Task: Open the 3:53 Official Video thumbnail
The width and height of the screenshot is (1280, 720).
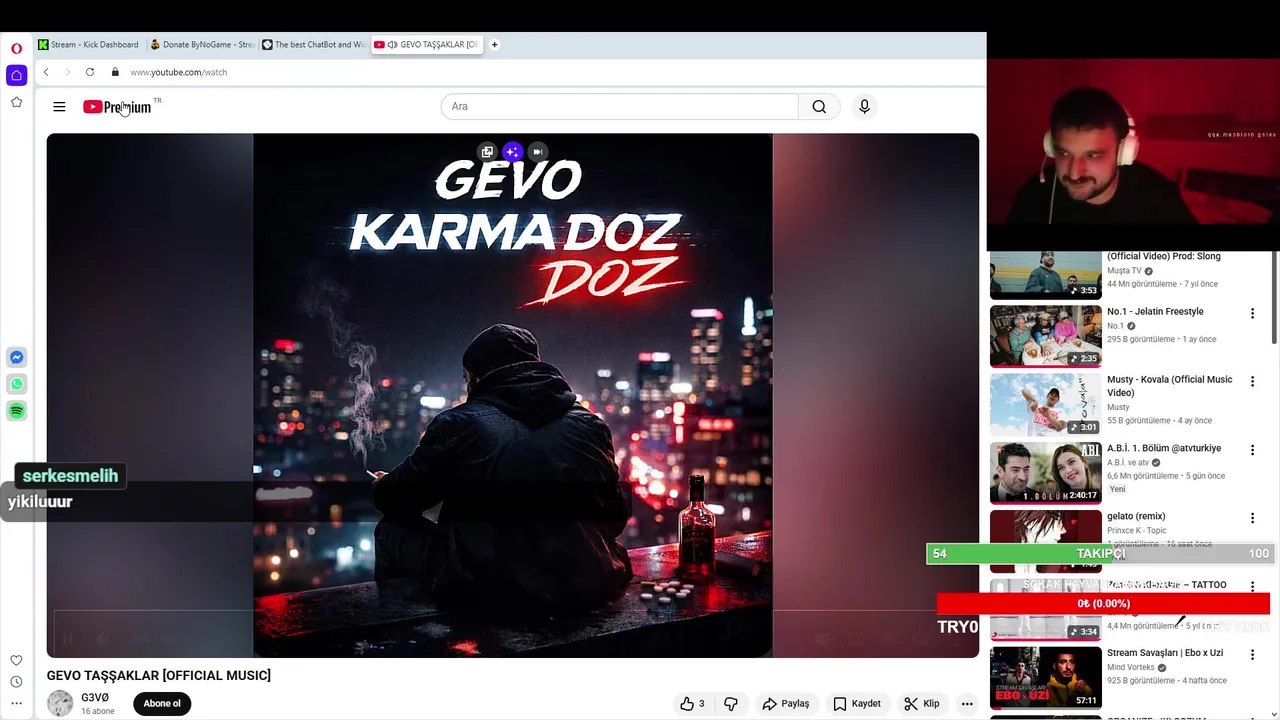Action: (1045, 275)
